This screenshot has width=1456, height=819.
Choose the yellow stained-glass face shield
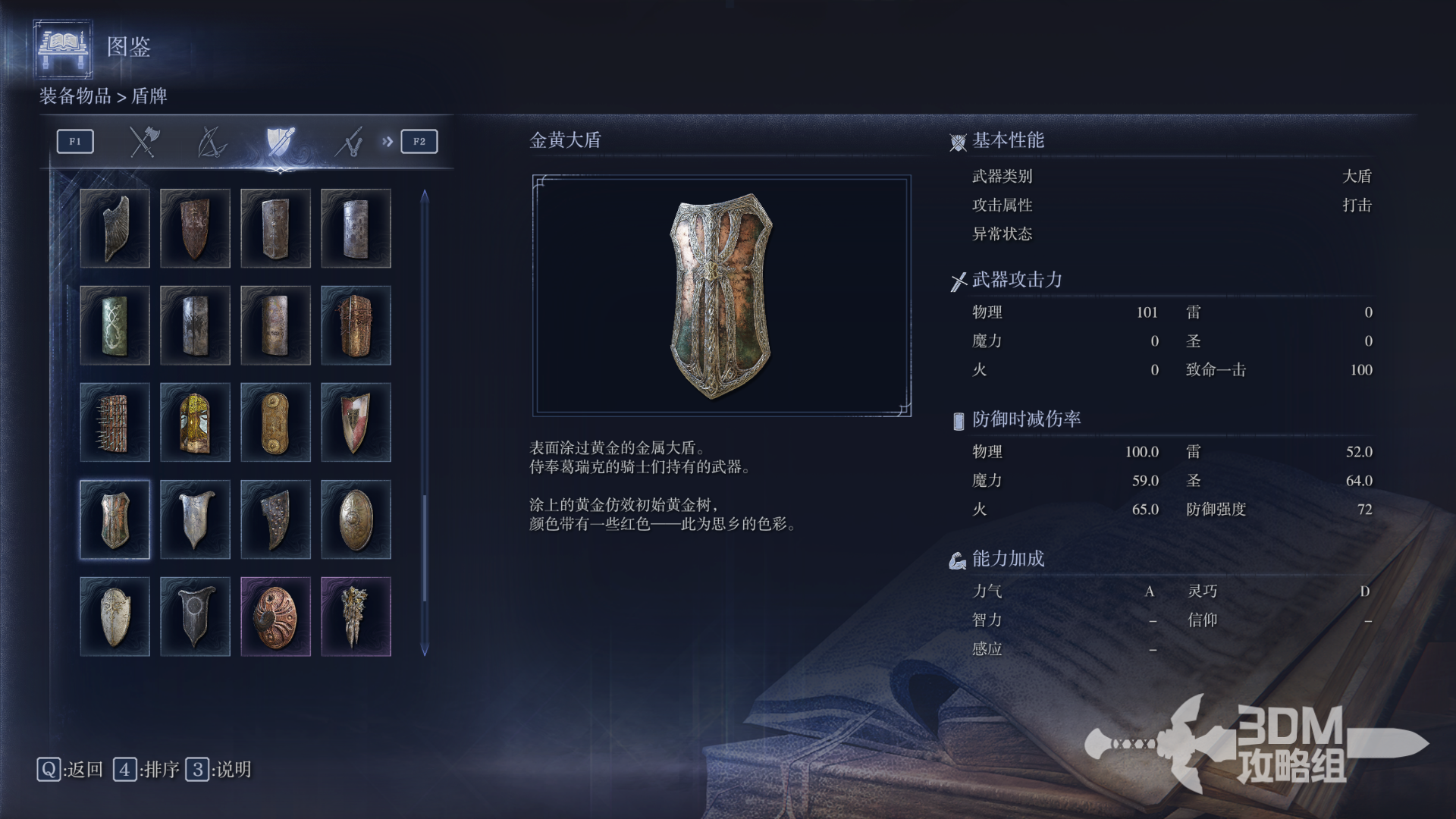pyautogui.click(x=195, y=422)
